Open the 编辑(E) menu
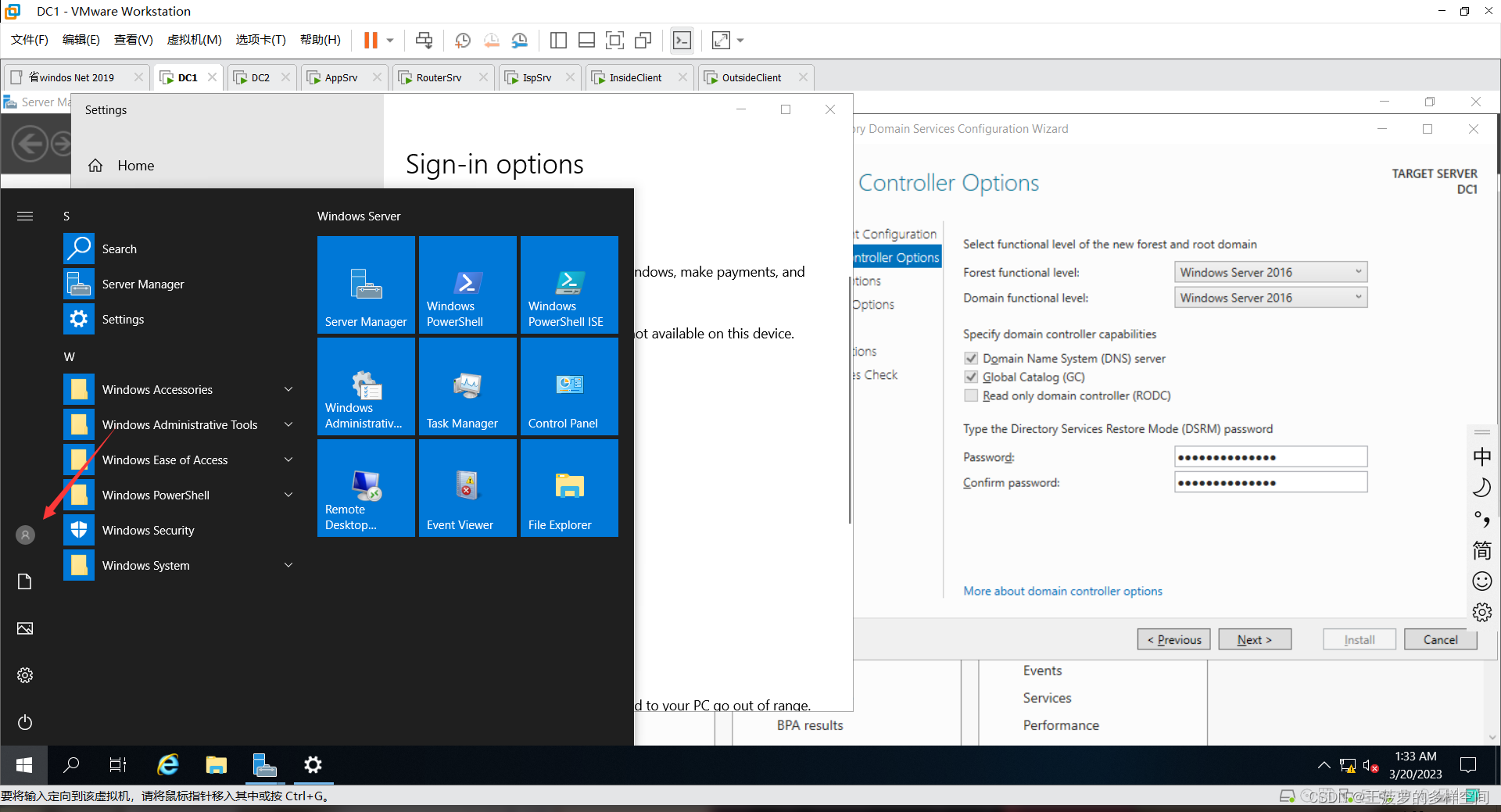1501x812 pixels. click(81, 40)
